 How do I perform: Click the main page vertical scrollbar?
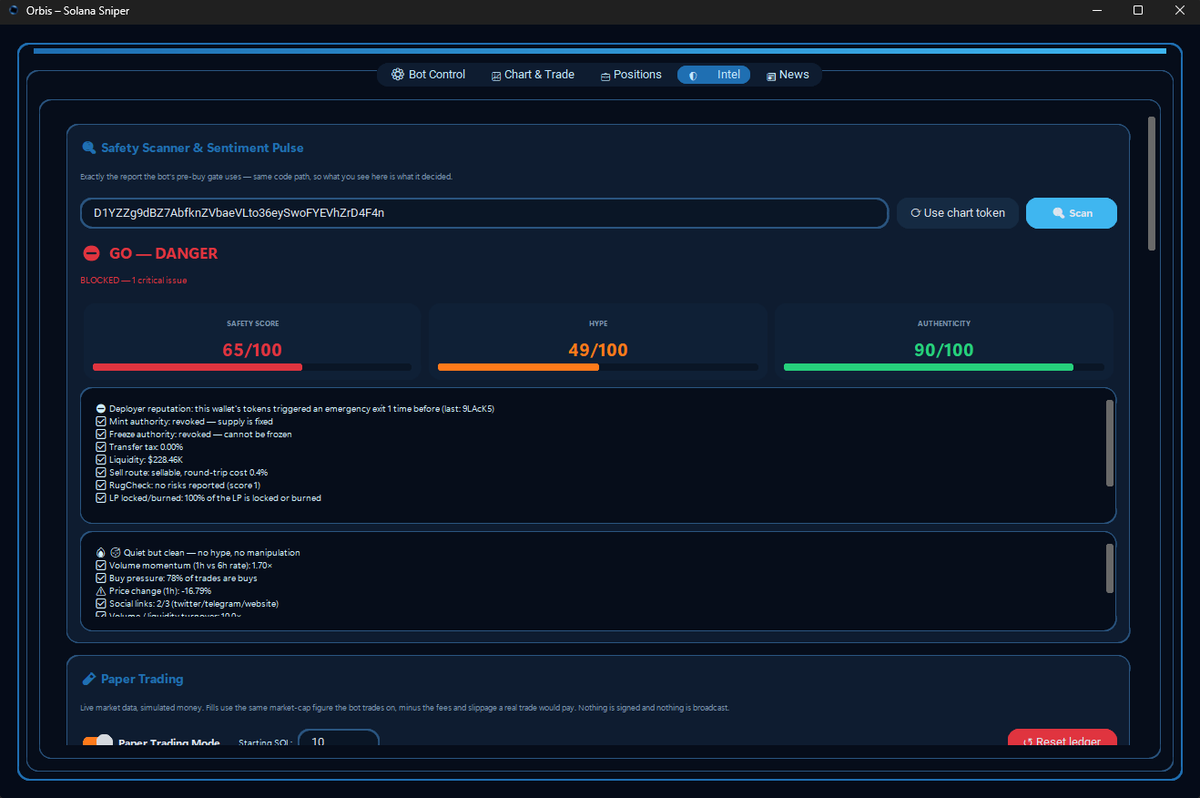click(x=1151, y=183)
